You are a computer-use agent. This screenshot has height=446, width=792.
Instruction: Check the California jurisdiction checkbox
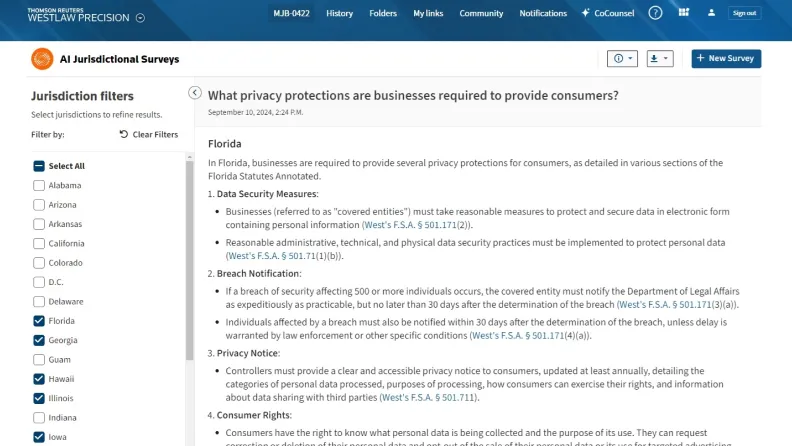click(x=39, y=243)
